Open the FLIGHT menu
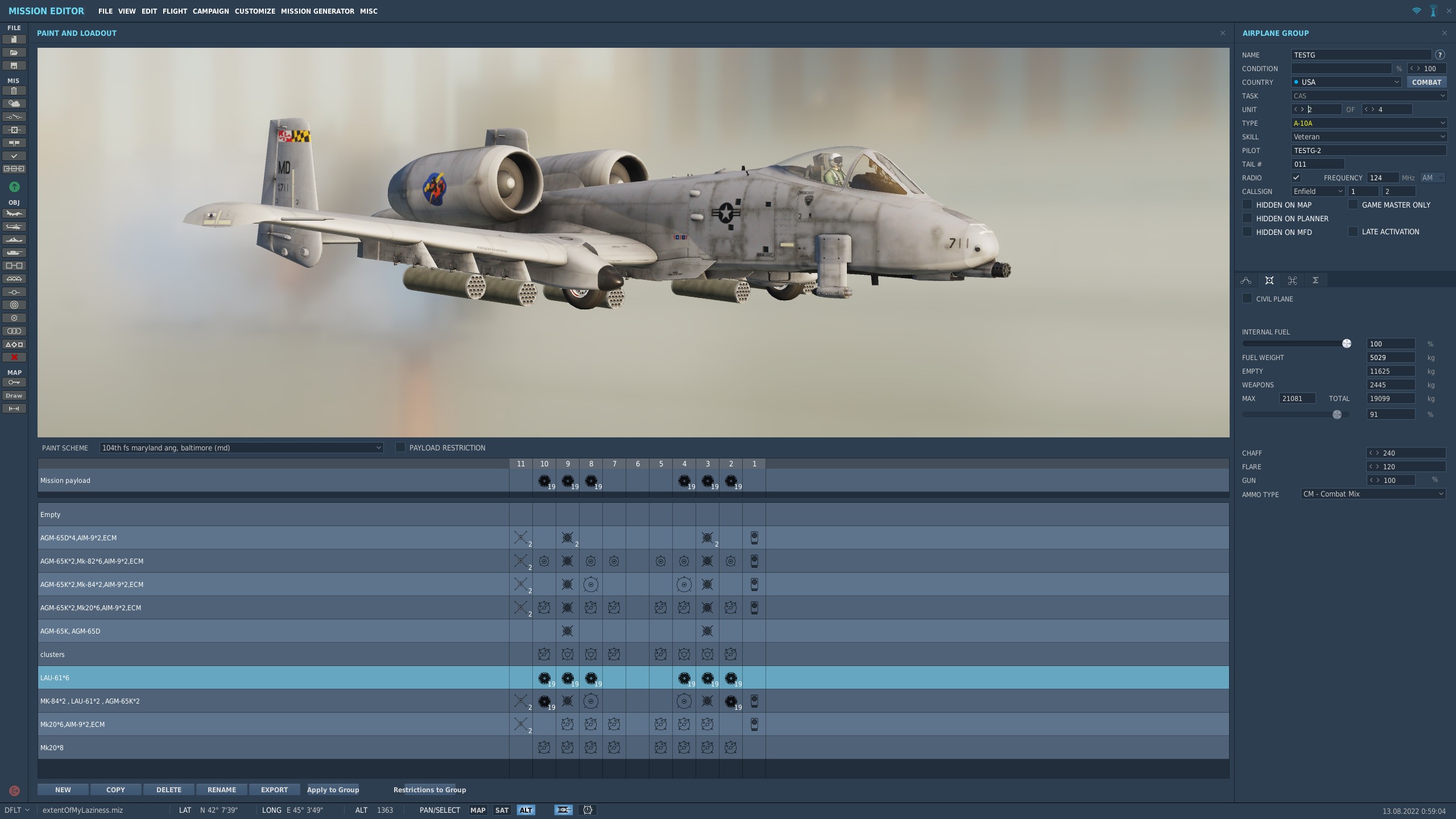1456x819 pixels. click(x=175, y=11)
